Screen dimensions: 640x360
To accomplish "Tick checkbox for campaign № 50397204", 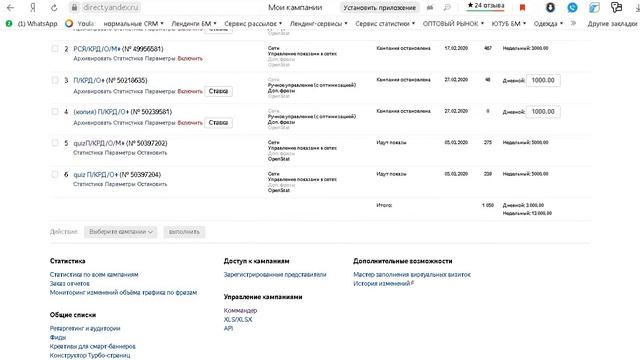I will [55, 174].
